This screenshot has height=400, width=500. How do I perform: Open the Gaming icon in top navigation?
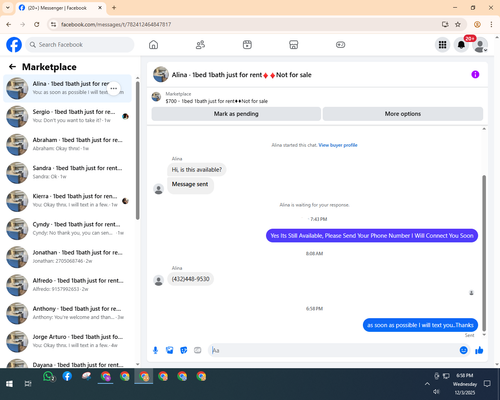coord(340,45)
